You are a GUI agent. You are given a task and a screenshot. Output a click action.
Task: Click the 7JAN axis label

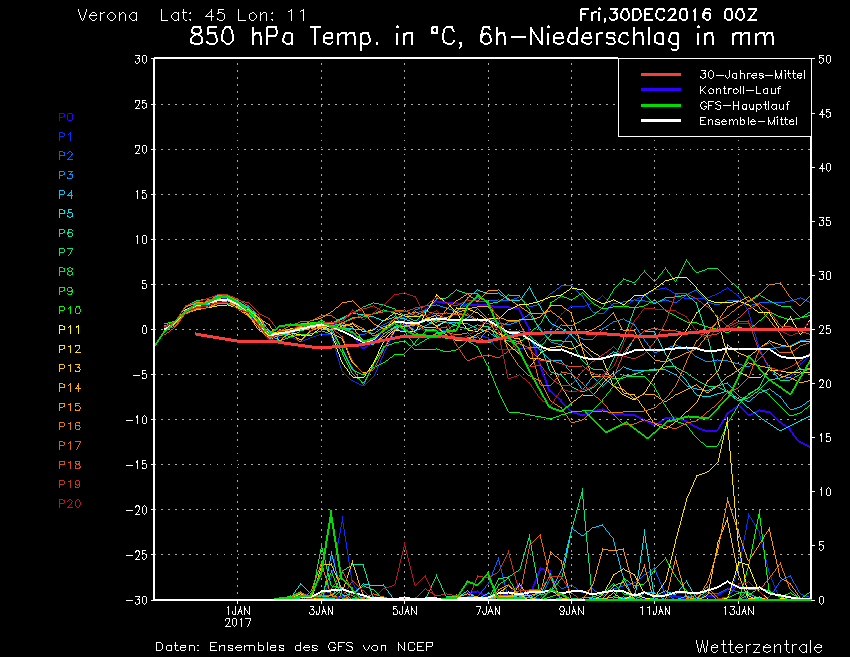click(x=488, y=611)
